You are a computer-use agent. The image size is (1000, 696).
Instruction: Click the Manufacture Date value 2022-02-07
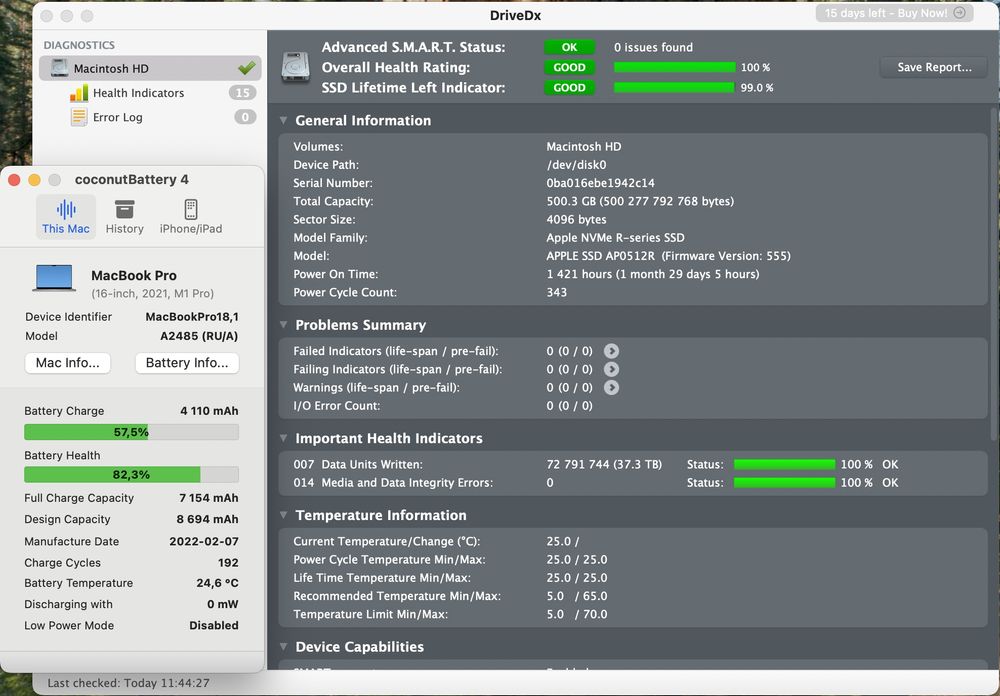204,542
